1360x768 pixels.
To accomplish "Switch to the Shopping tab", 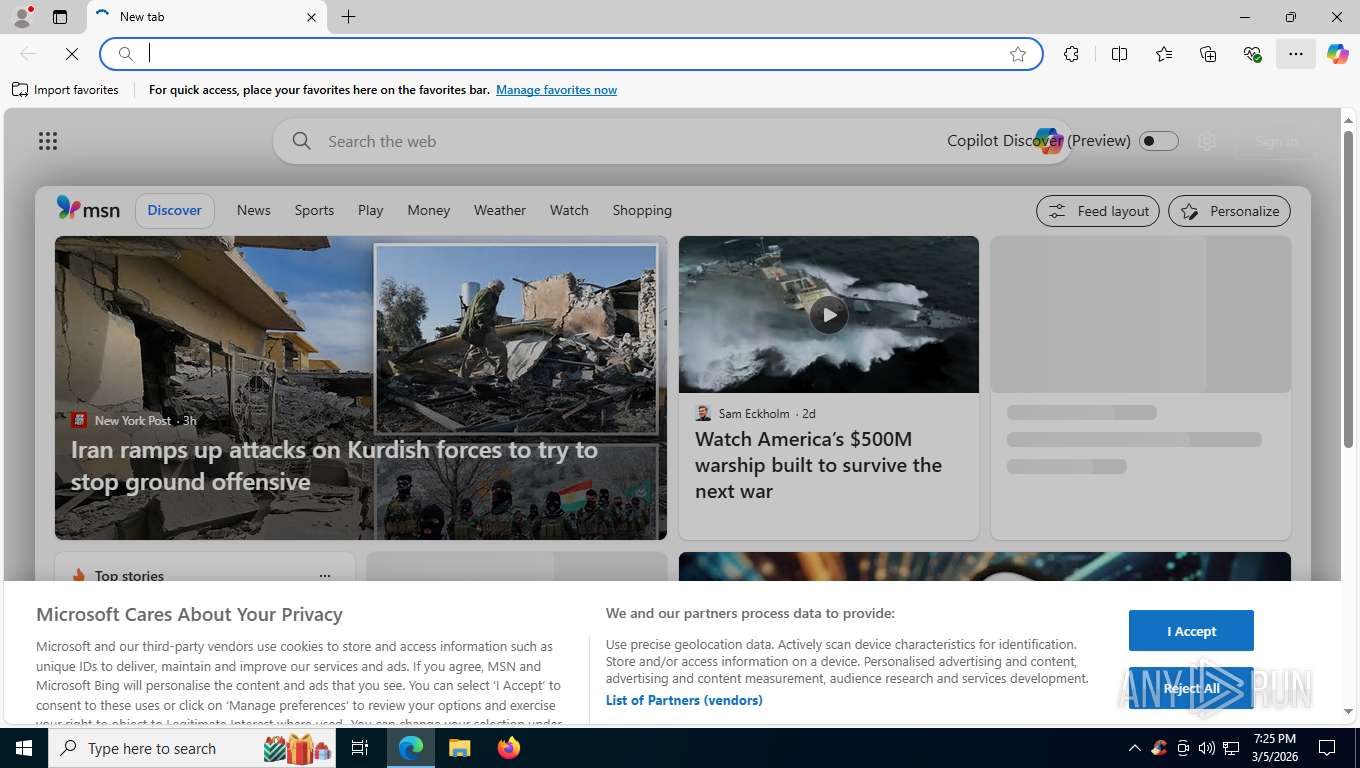I will 642,210.
